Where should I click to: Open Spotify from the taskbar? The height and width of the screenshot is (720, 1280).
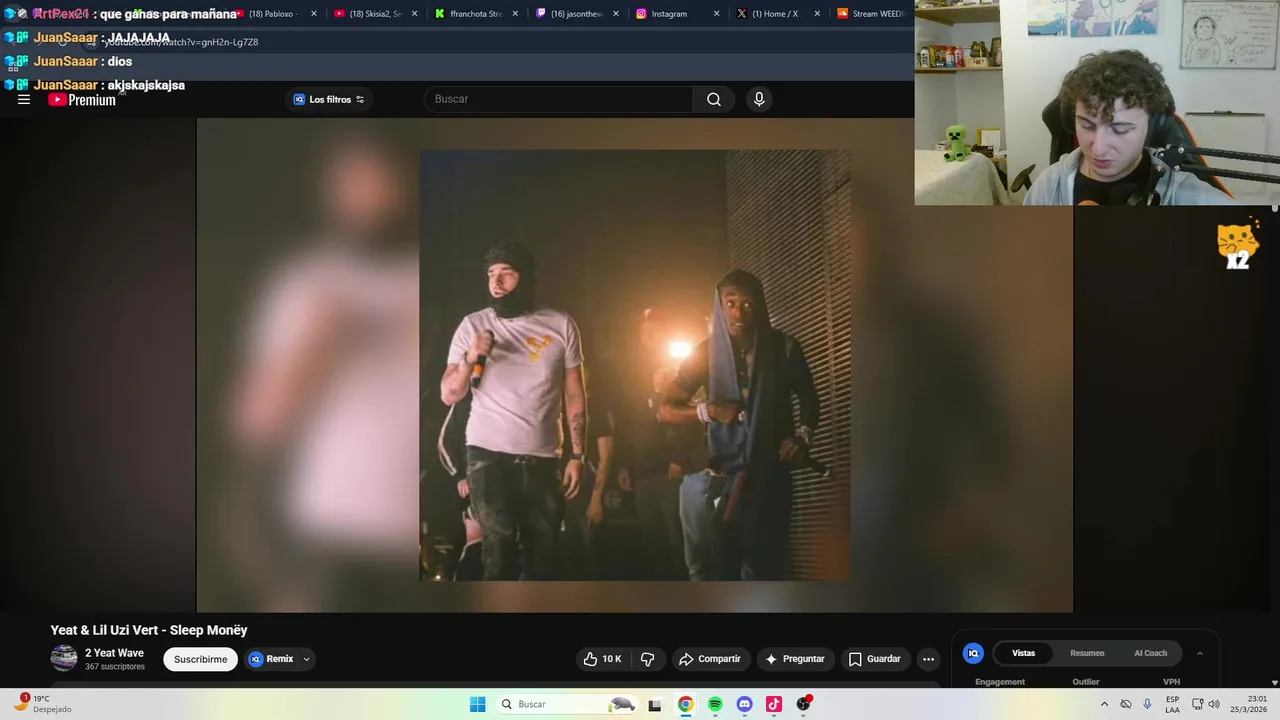click(x=715, y=704)
